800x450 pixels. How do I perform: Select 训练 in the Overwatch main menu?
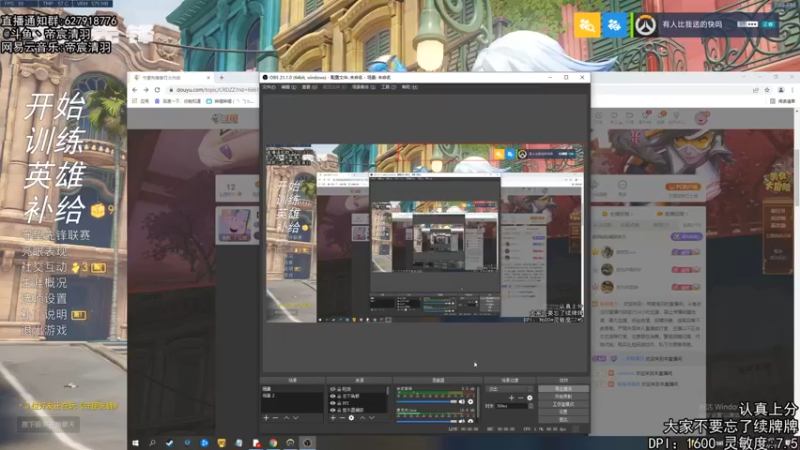[x=55, y=140]
